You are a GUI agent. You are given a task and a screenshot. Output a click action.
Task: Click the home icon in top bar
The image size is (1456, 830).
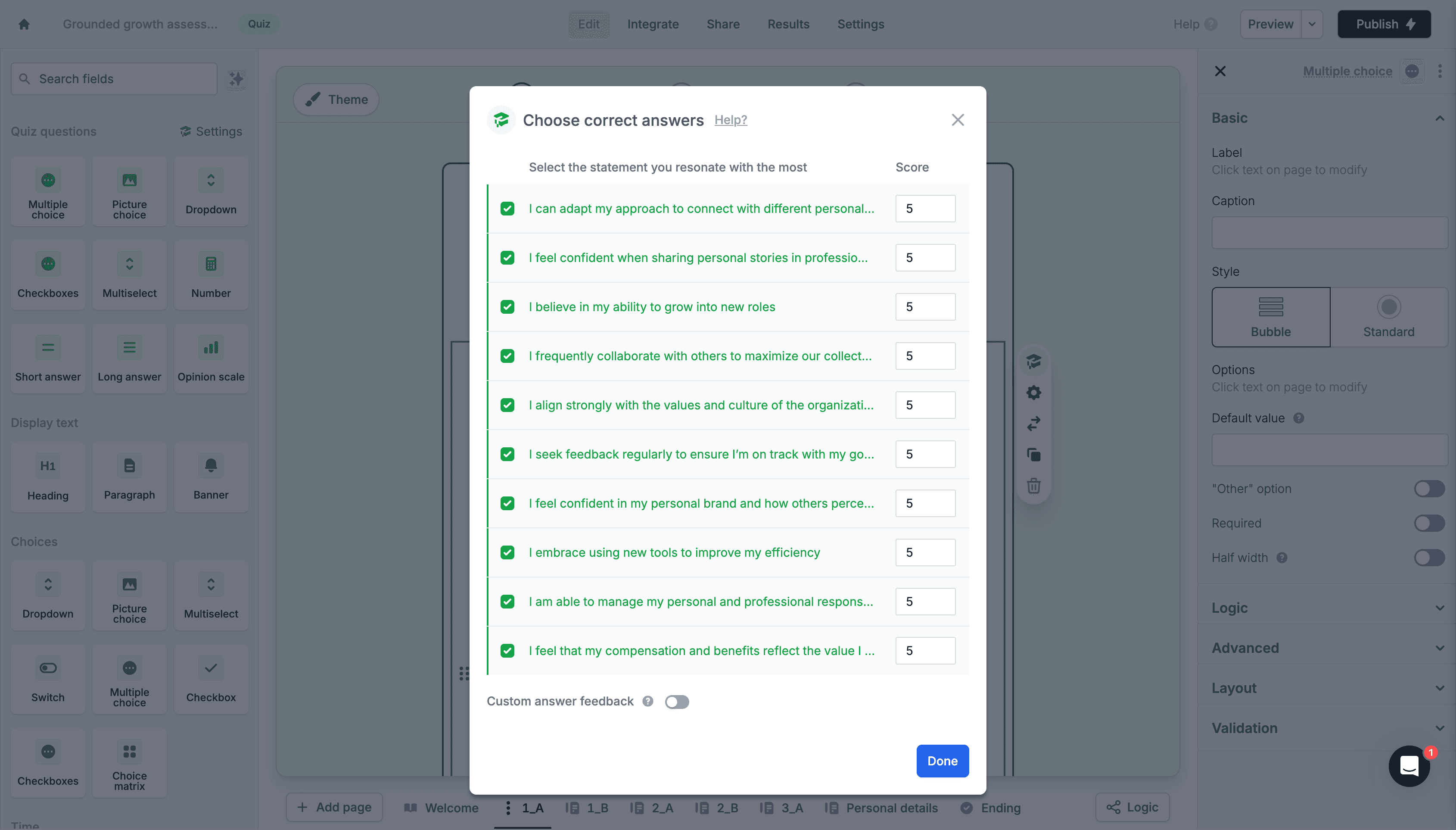pyautogui.click(x=24, y=24)
